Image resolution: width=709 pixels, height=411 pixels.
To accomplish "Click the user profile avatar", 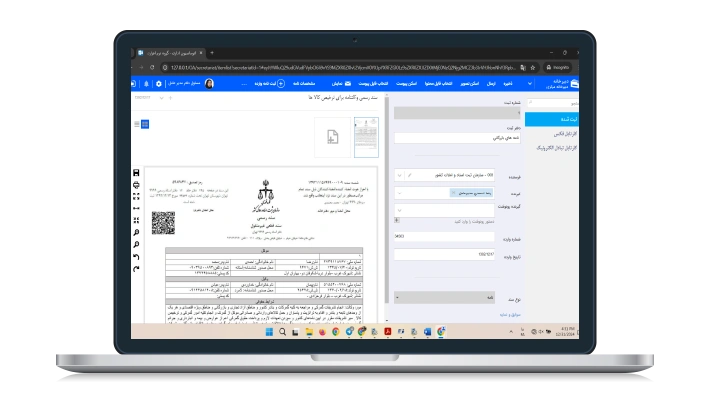I will (x=209, y=84).
